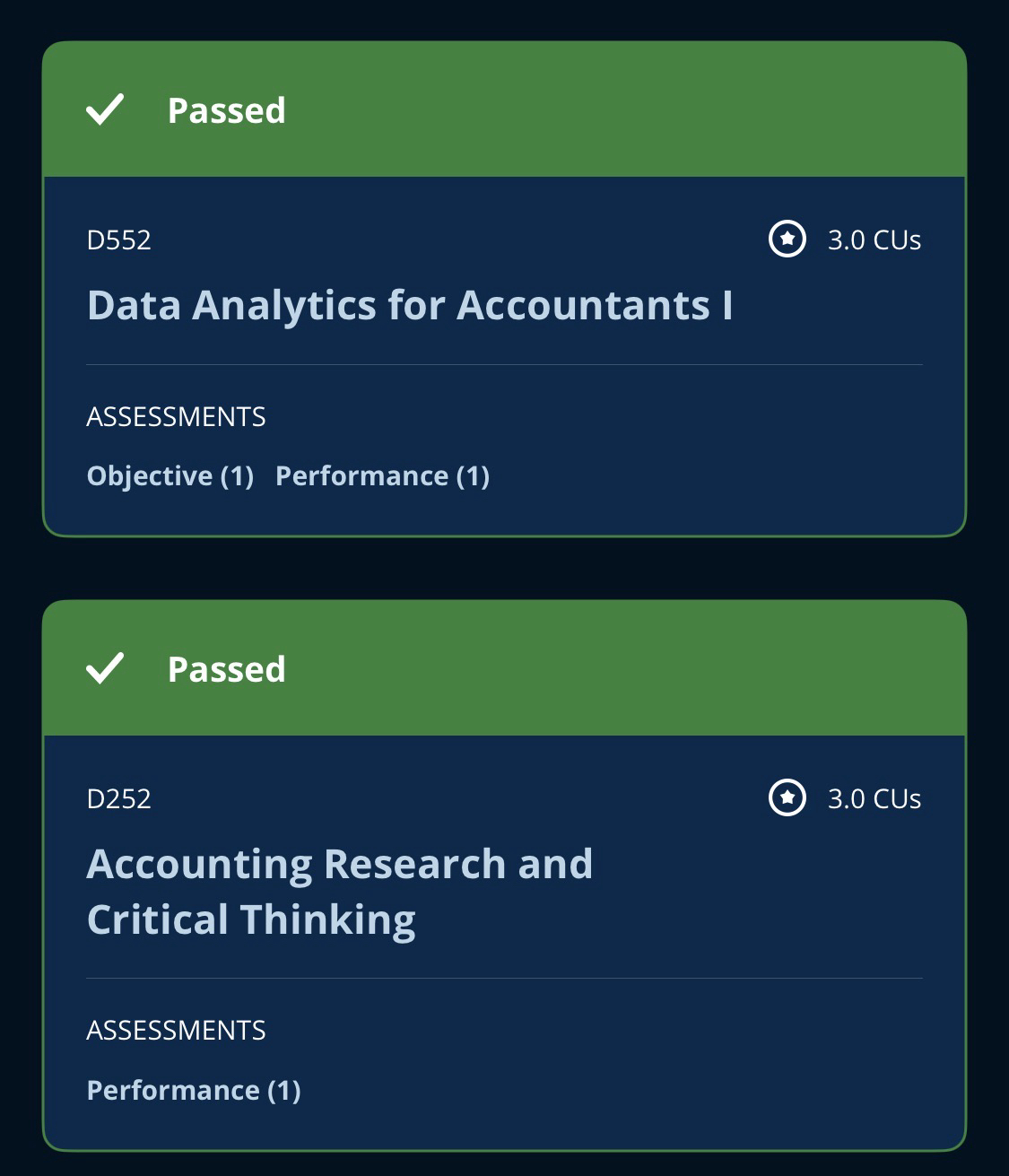Click the star badge icon next to D552's 3.0 CUs

pyautogui.click(x=787, y=240)
